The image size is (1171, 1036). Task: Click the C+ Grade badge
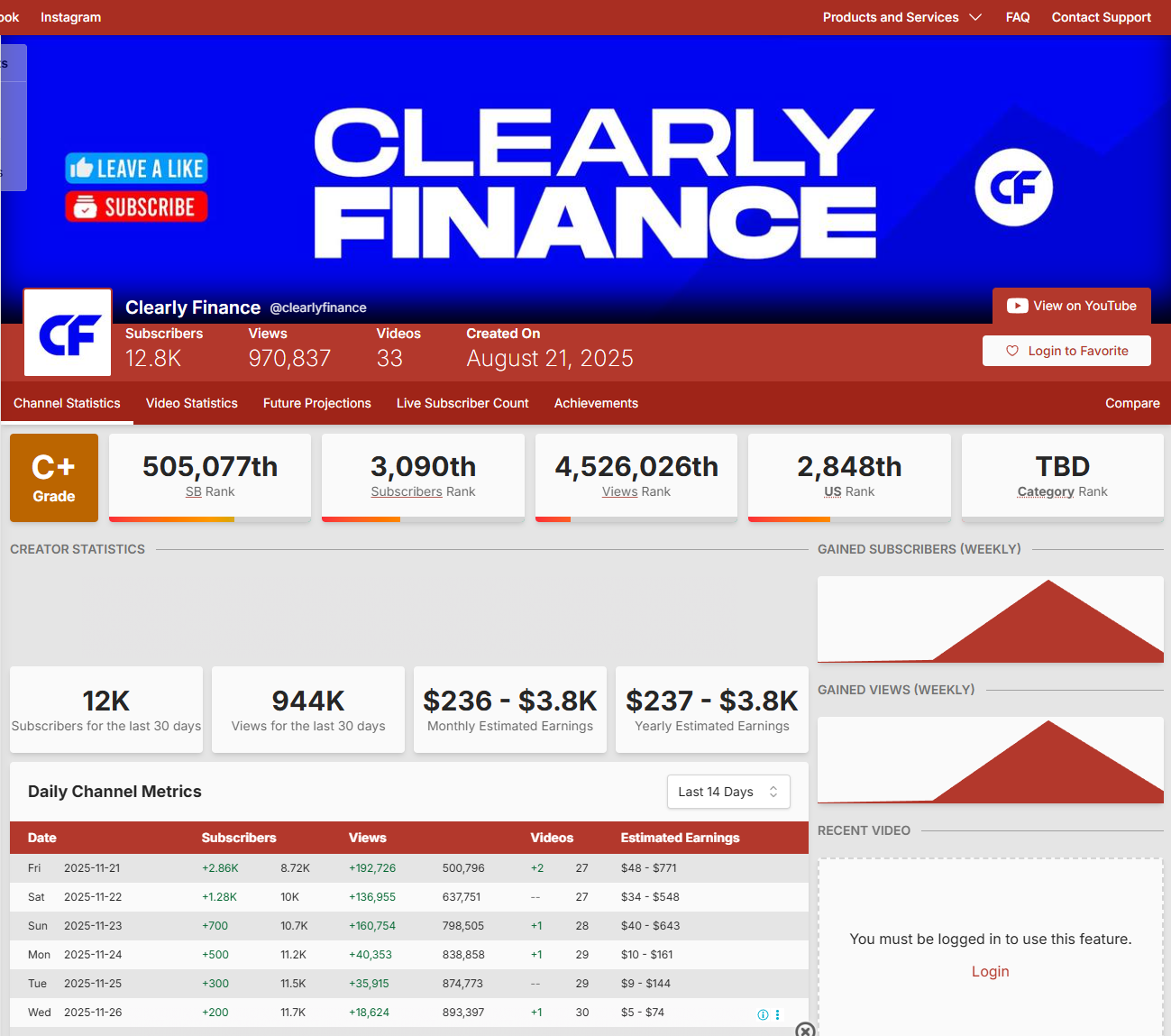pyautogui.click(x=54, y=478)
